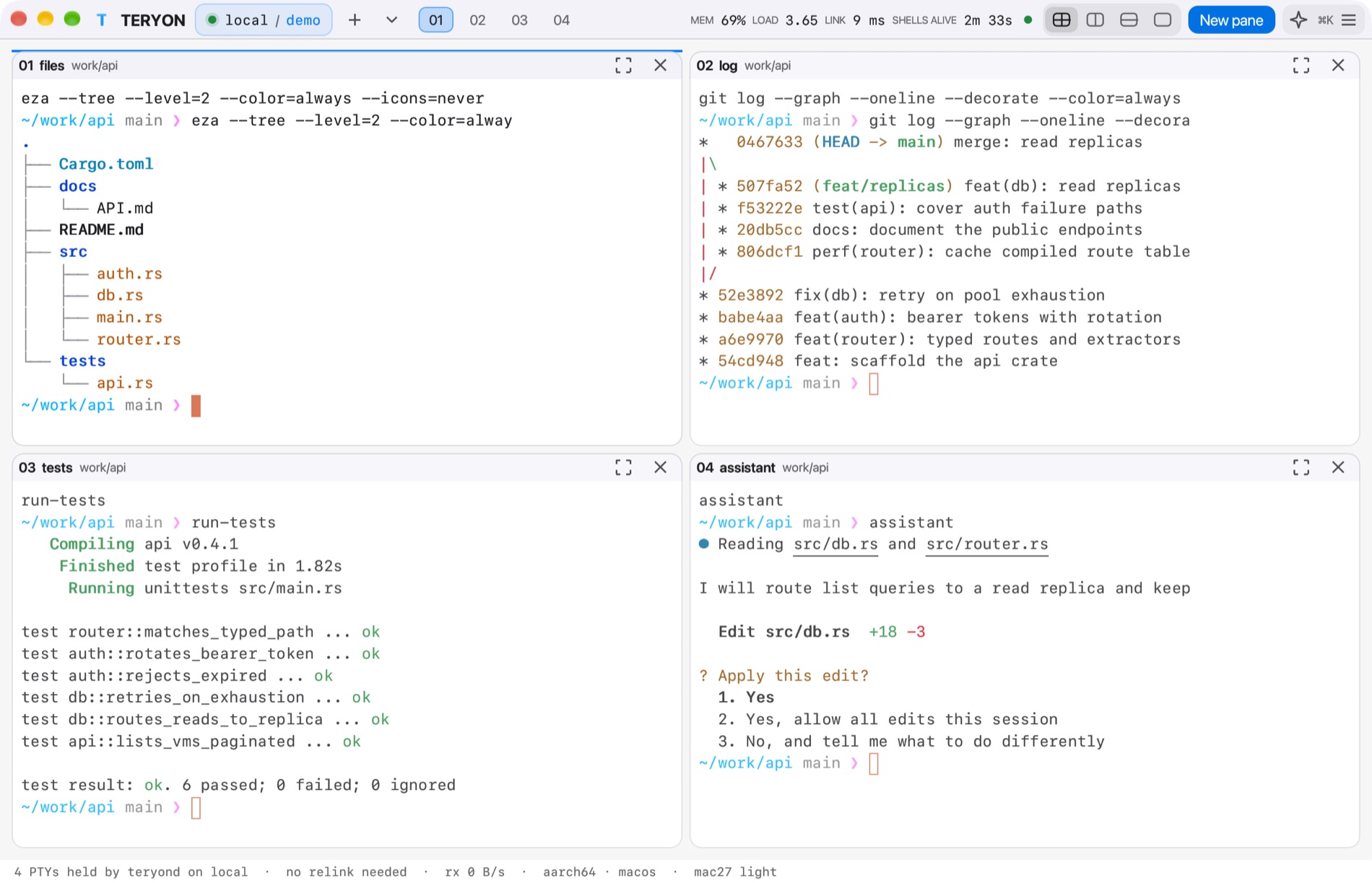
Task: Click the green shells alive status dot
Action: tap(1028, 20)
